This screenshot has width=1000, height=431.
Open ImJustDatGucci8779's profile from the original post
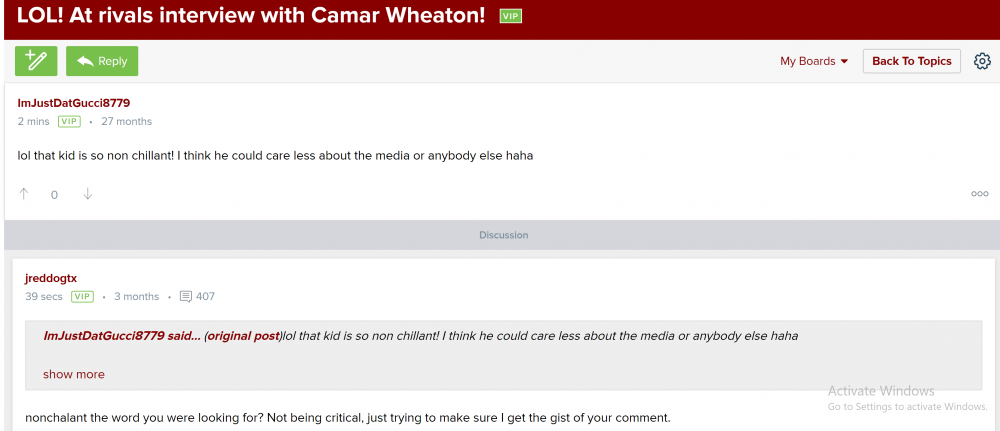click(x=74, y=103)
